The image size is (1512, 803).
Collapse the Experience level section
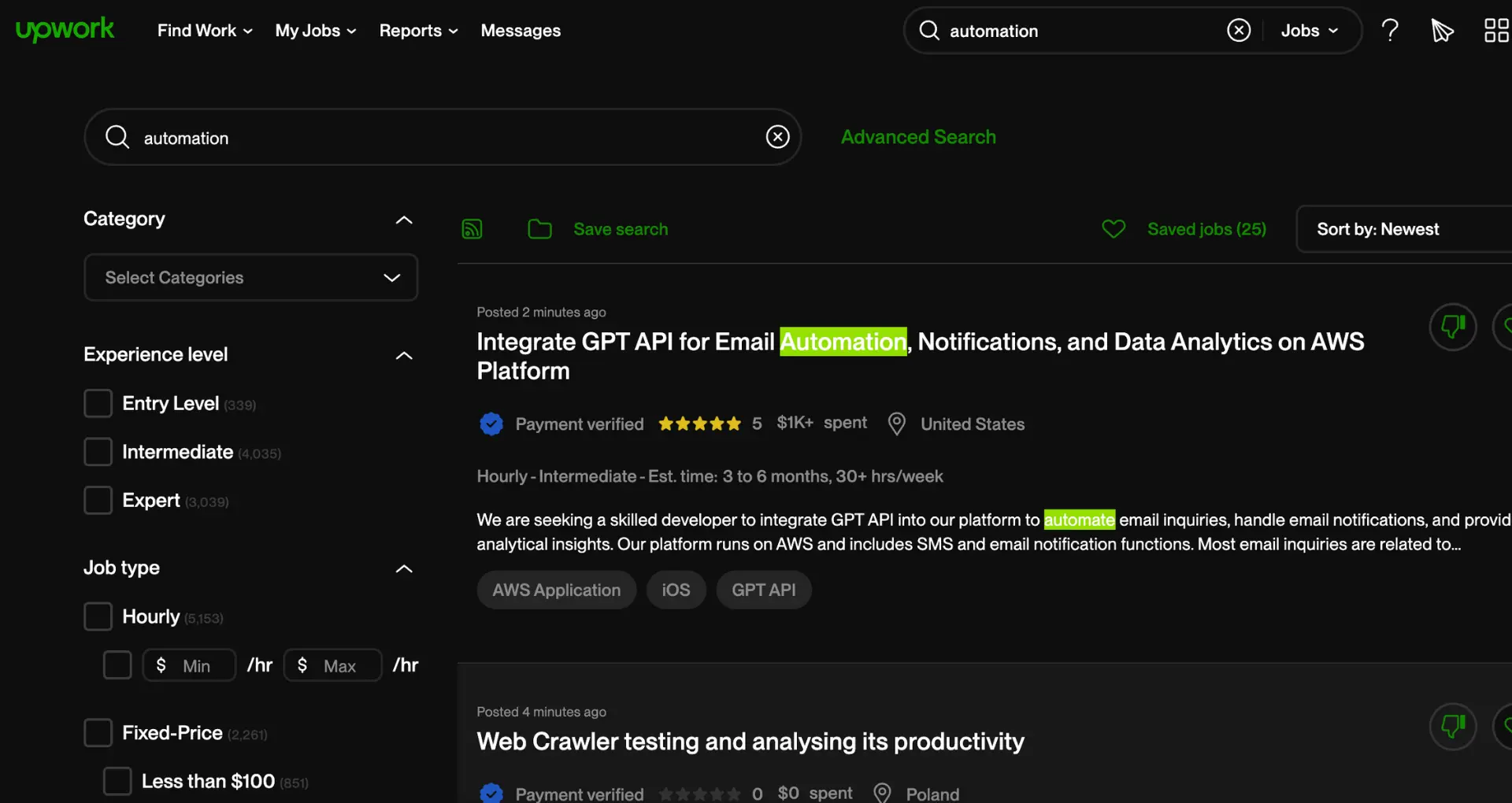point(404,355)
